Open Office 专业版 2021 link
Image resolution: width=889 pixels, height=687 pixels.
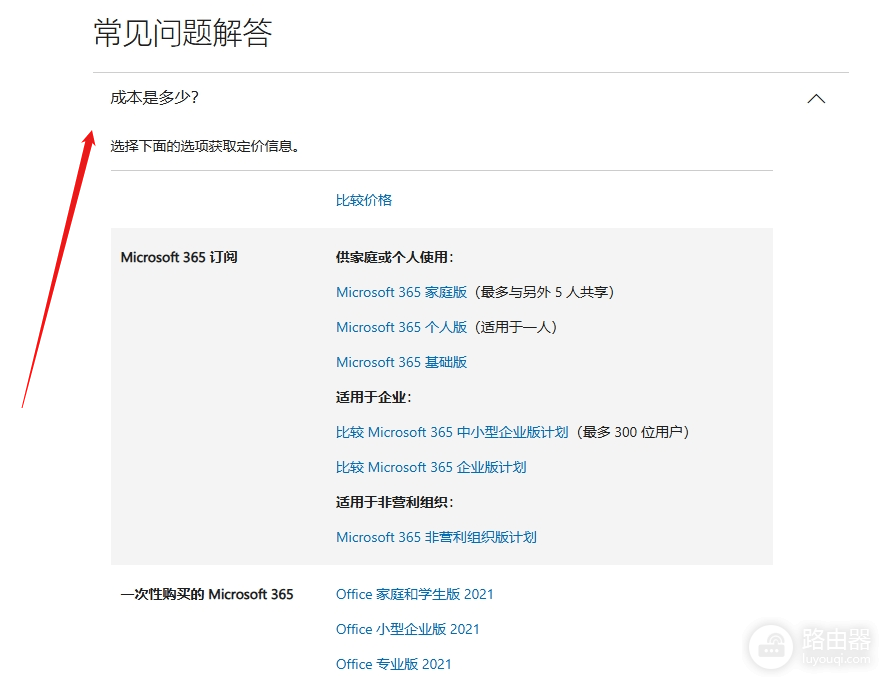[393, 664]
